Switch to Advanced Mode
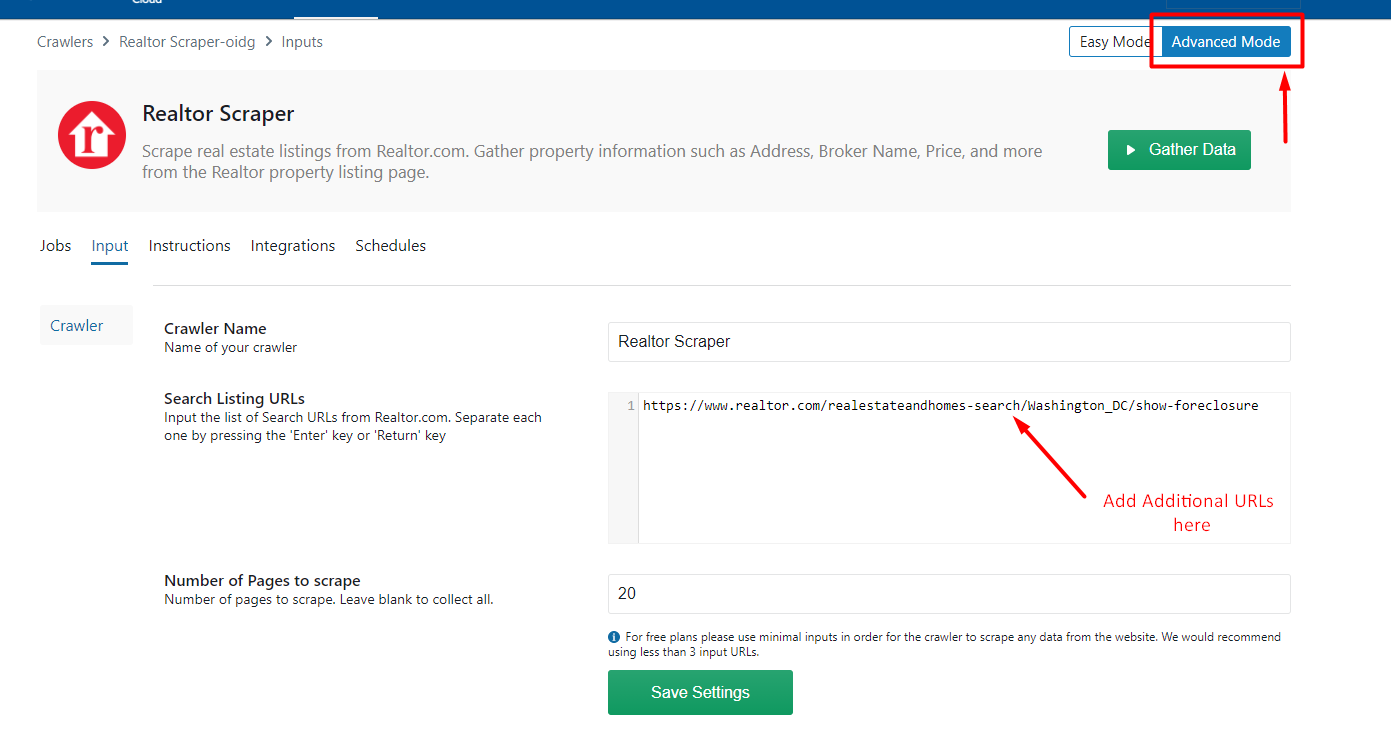Screen dimensions: 1391x740 [1226, 42]
